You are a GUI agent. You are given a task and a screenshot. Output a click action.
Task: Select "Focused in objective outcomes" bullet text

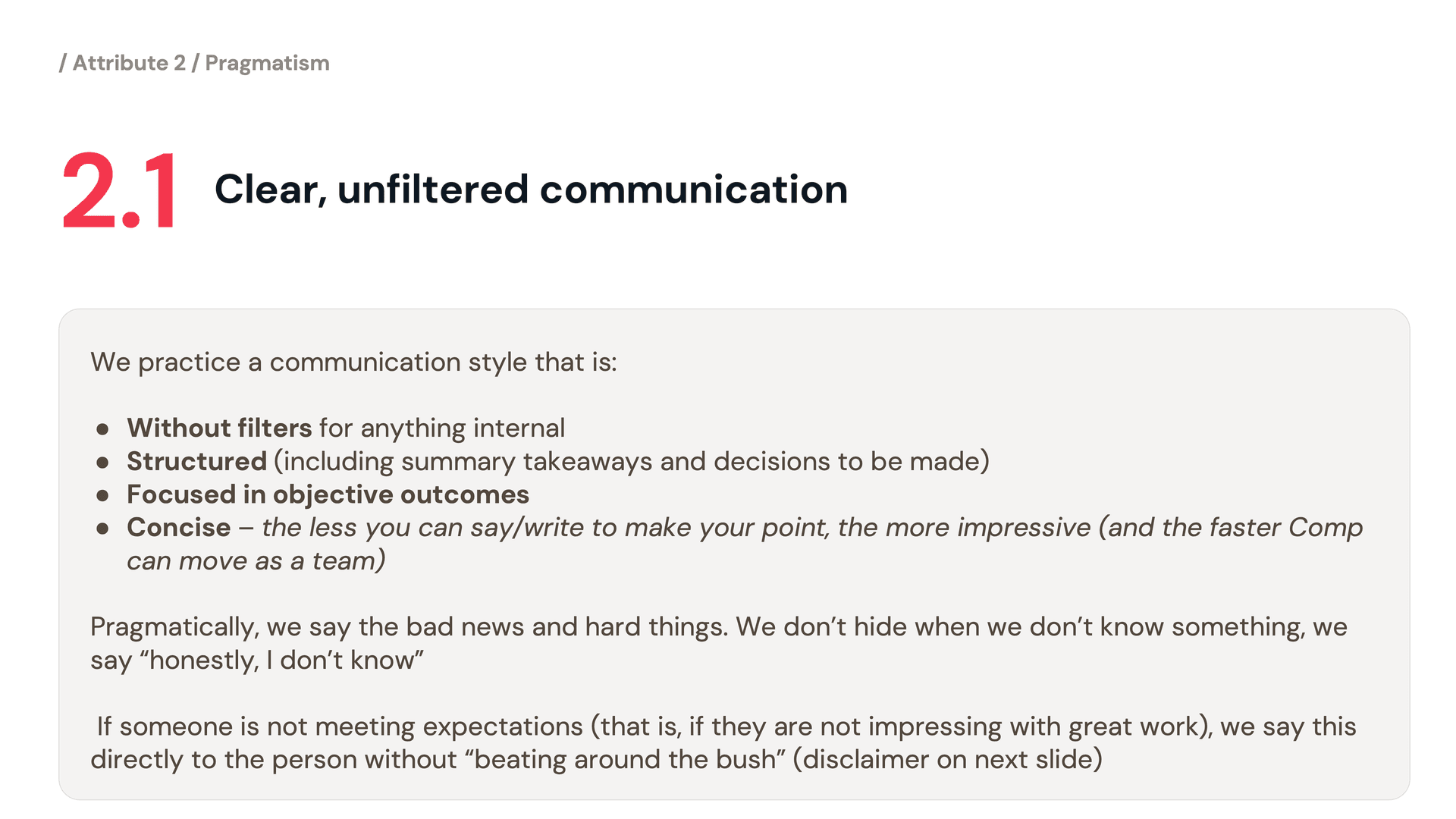click(328, 495)
